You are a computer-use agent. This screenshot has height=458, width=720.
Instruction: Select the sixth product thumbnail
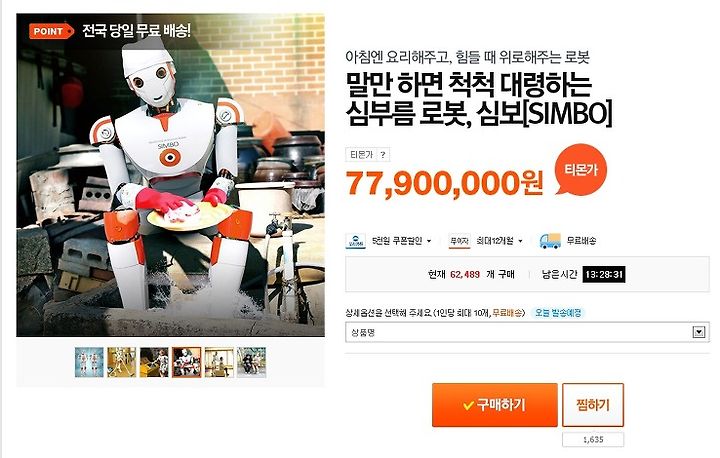251,362
